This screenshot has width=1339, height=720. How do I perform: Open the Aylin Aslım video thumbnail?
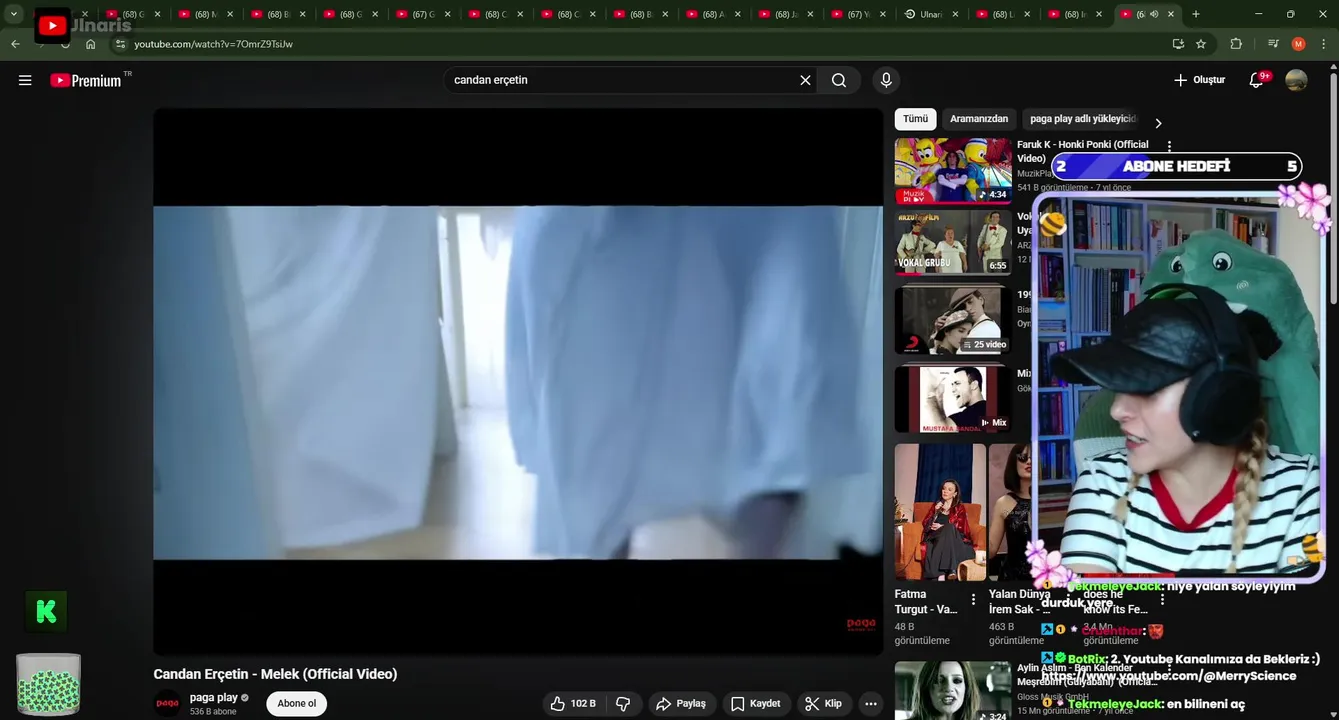953,692
